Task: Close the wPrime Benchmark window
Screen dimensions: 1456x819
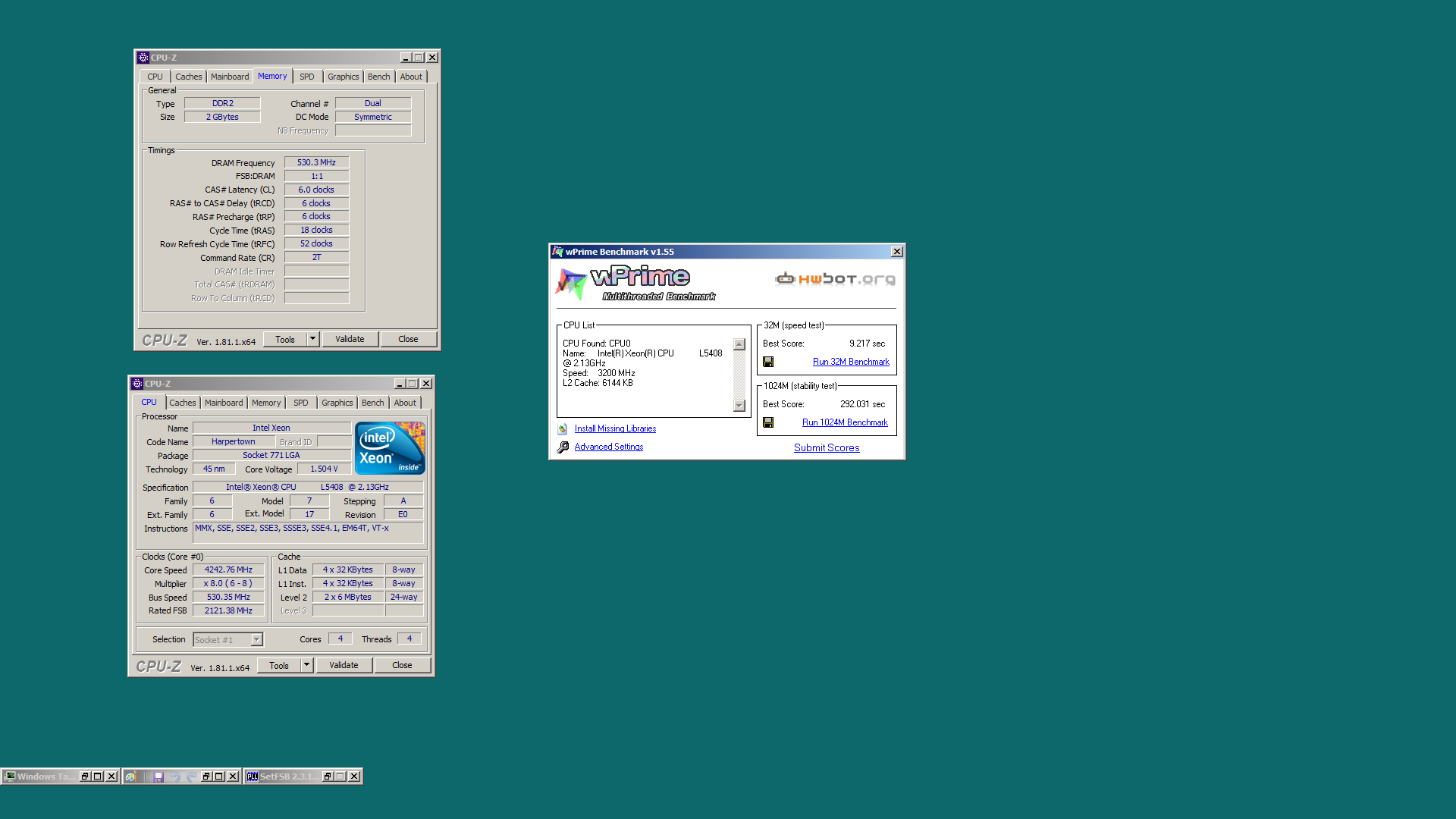Action: (x=897, y=252)
